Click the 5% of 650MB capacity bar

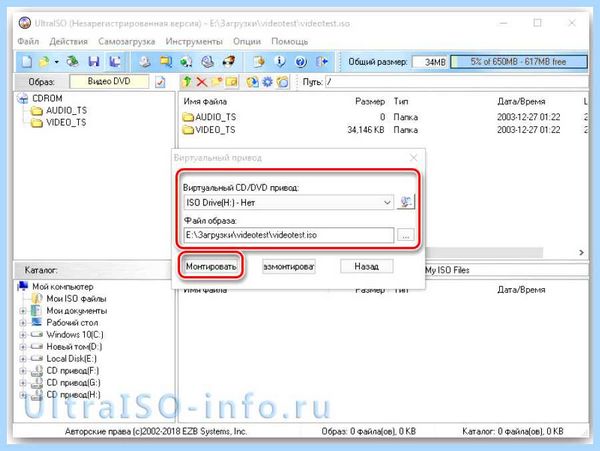click(518, 62)
